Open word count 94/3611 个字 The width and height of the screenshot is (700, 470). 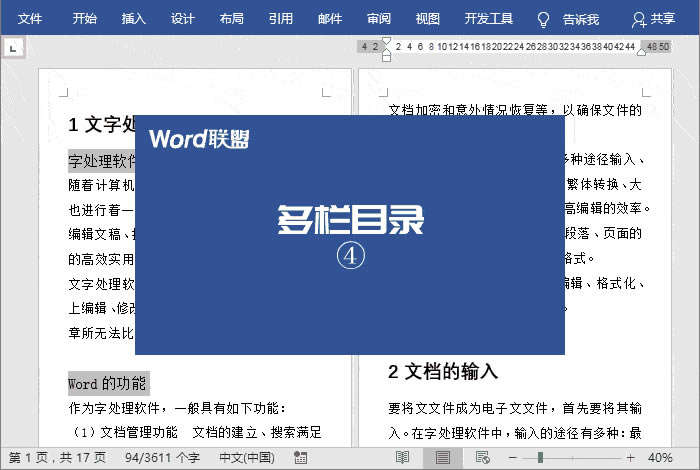pyautogui.click(x=162, y=458)
